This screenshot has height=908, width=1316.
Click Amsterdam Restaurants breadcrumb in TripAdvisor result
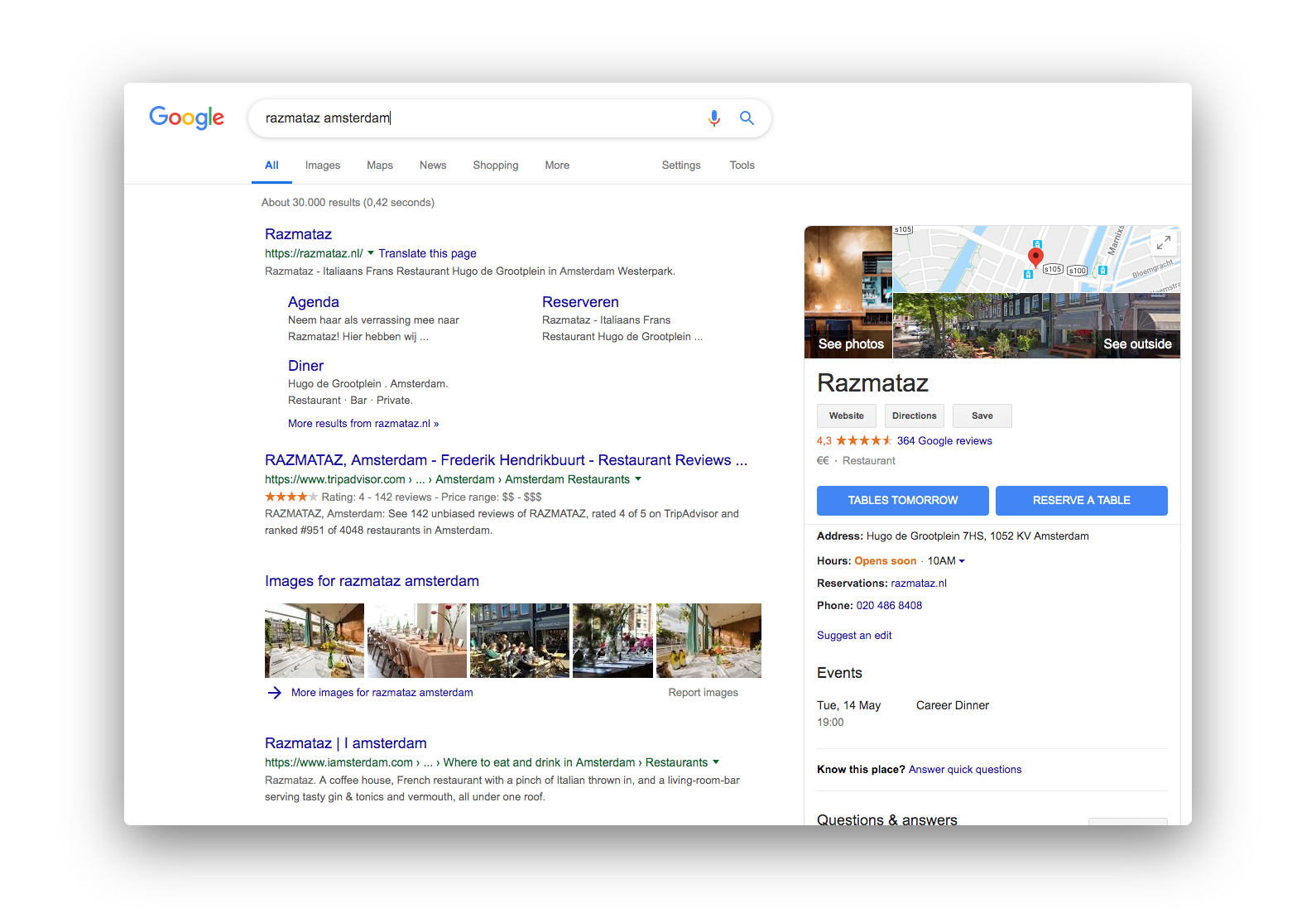tap(567, 479)
